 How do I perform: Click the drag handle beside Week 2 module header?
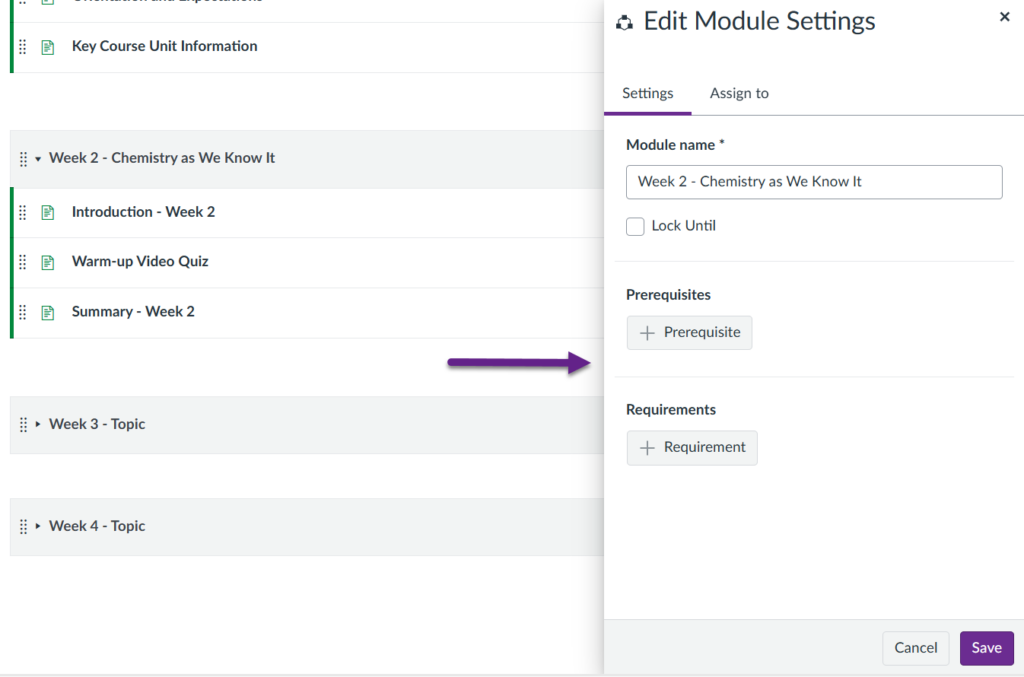tap(22, 158)
